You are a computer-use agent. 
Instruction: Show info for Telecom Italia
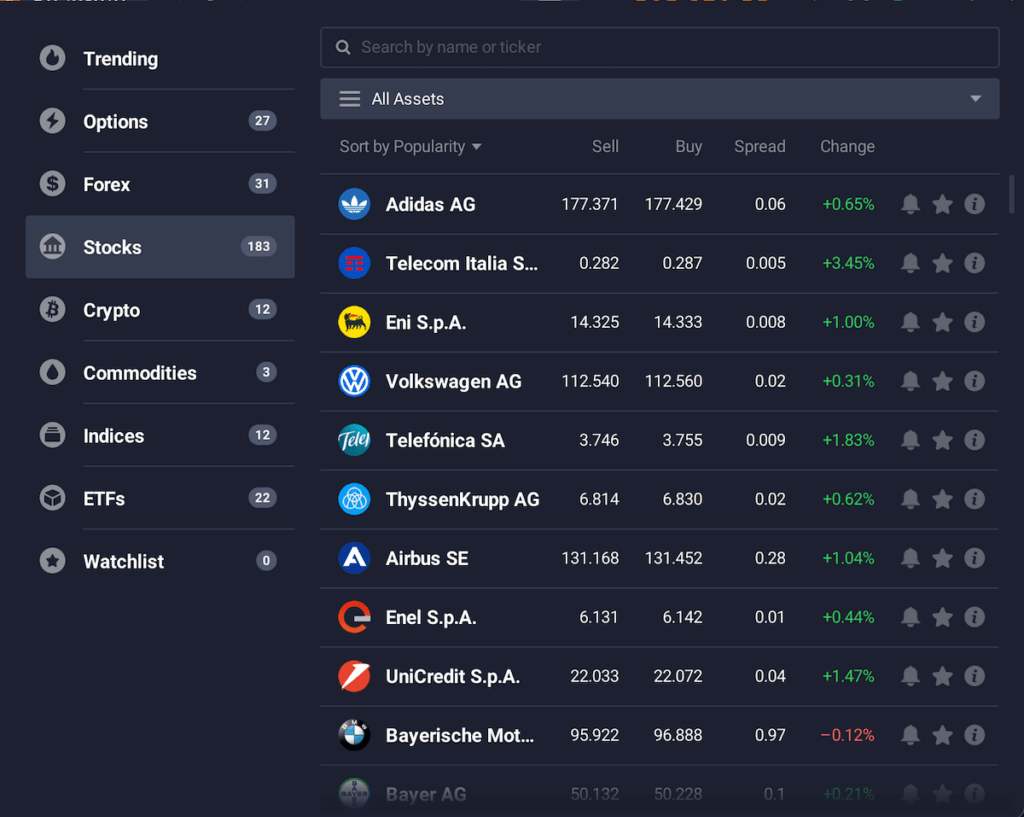coord(974,263)
